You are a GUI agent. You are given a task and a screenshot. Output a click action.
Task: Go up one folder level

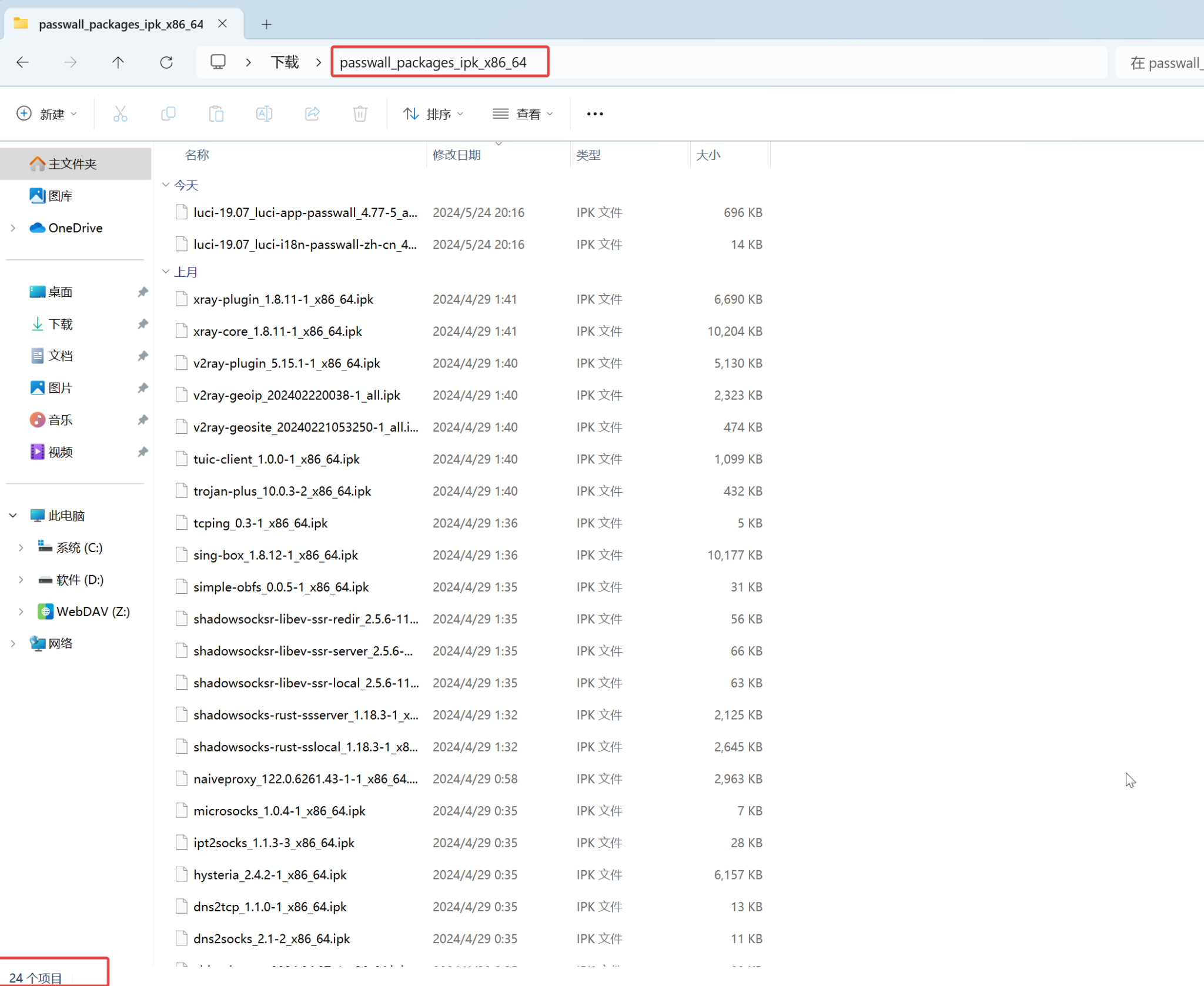118,62
